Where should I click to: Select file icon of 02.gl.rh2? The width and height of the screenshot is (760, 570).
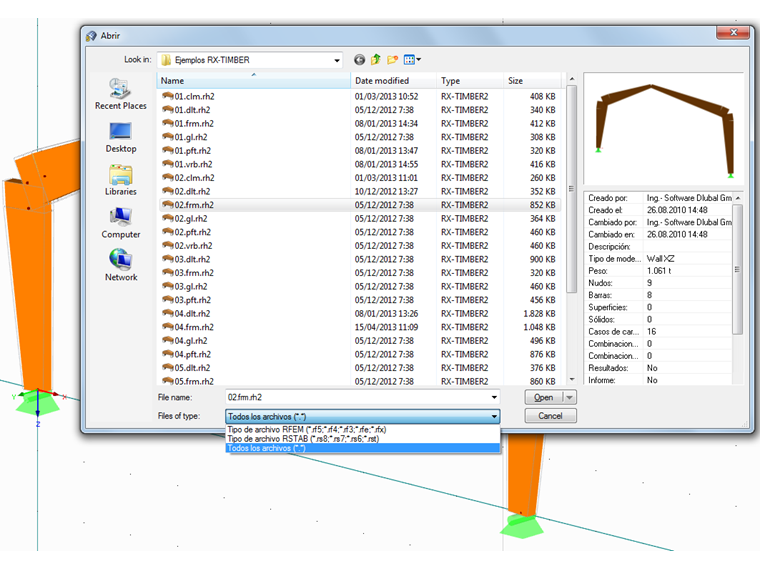[168, 218]
